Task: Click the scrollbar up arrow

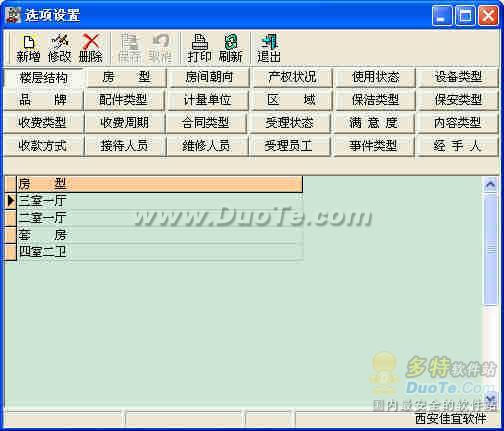Action: coord(490,184)
